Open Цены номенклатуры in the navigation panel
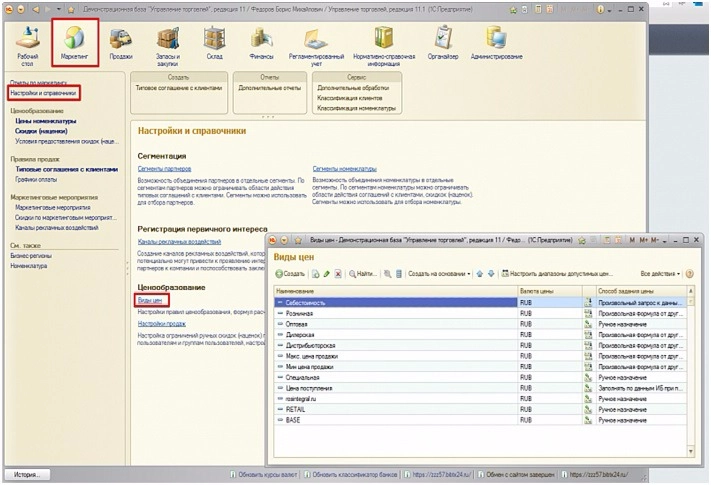711x485 pixels. [x=43, y=120]
